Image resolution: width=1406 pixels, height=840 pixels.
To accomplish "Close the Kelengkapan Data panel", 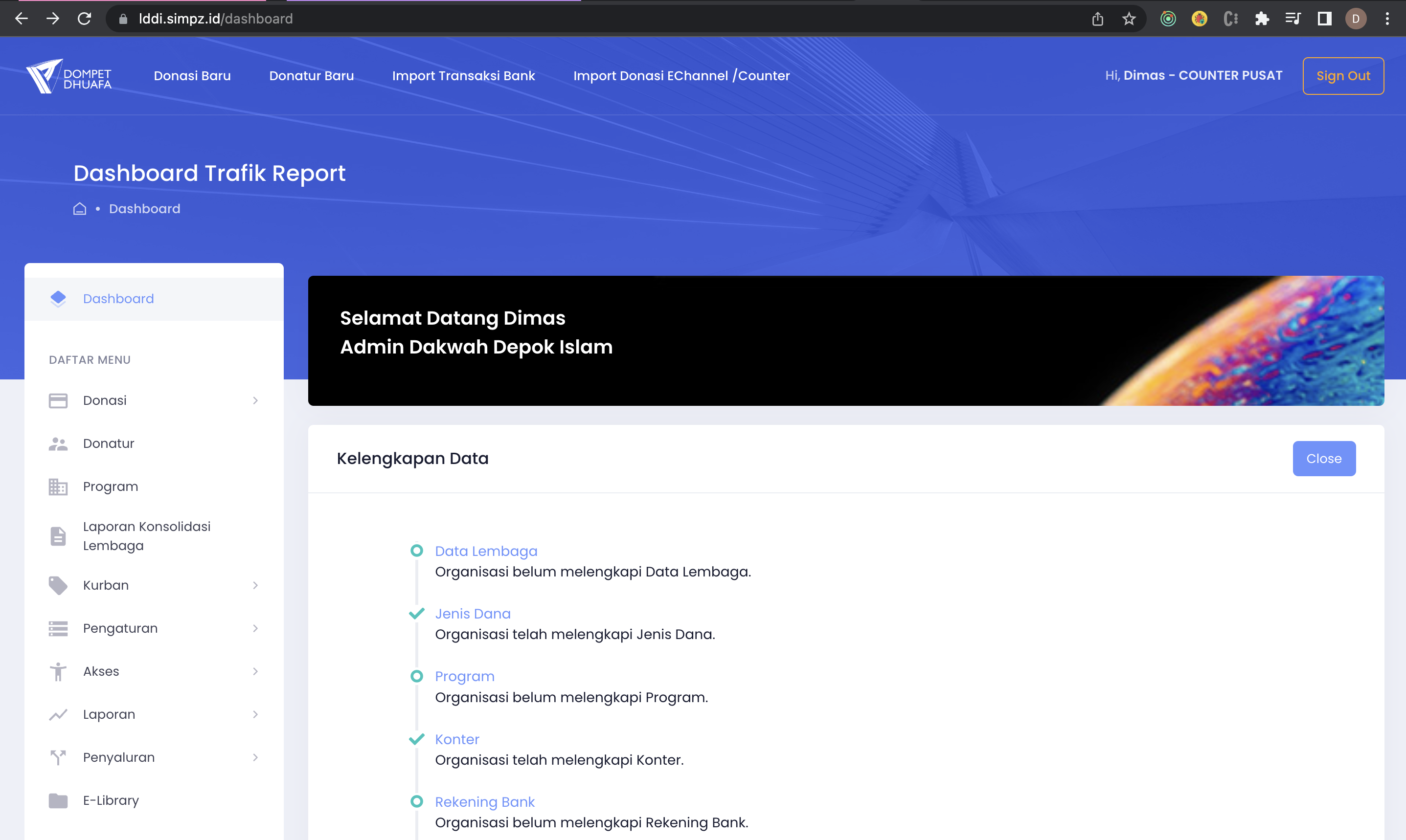I will pyautogui.click(x=1323, y=459).
